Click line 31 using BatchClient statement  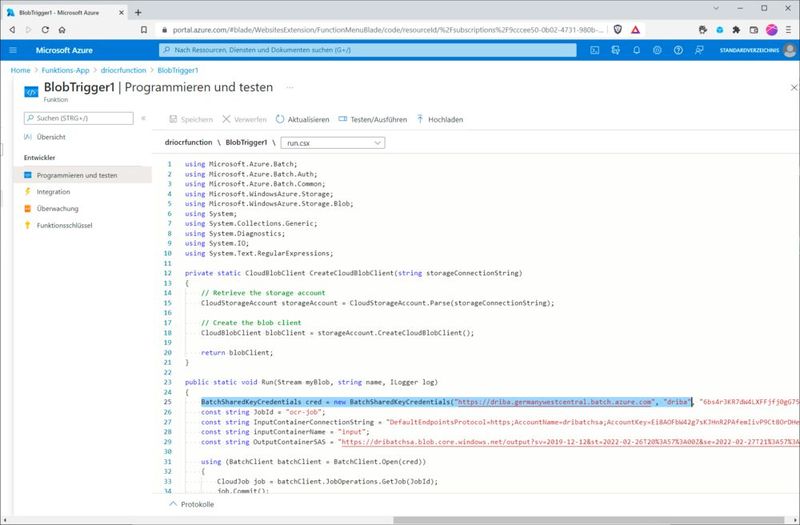click(x=313, y=462)
